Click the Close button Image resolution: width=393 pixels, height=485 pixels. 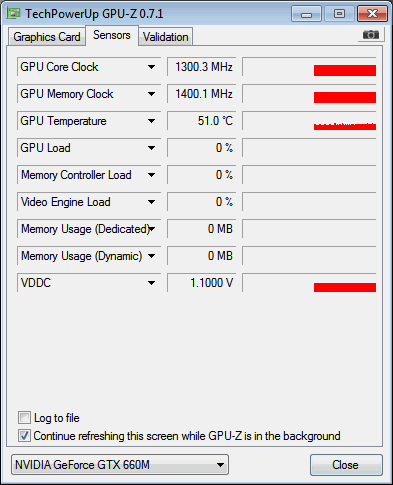346,465
